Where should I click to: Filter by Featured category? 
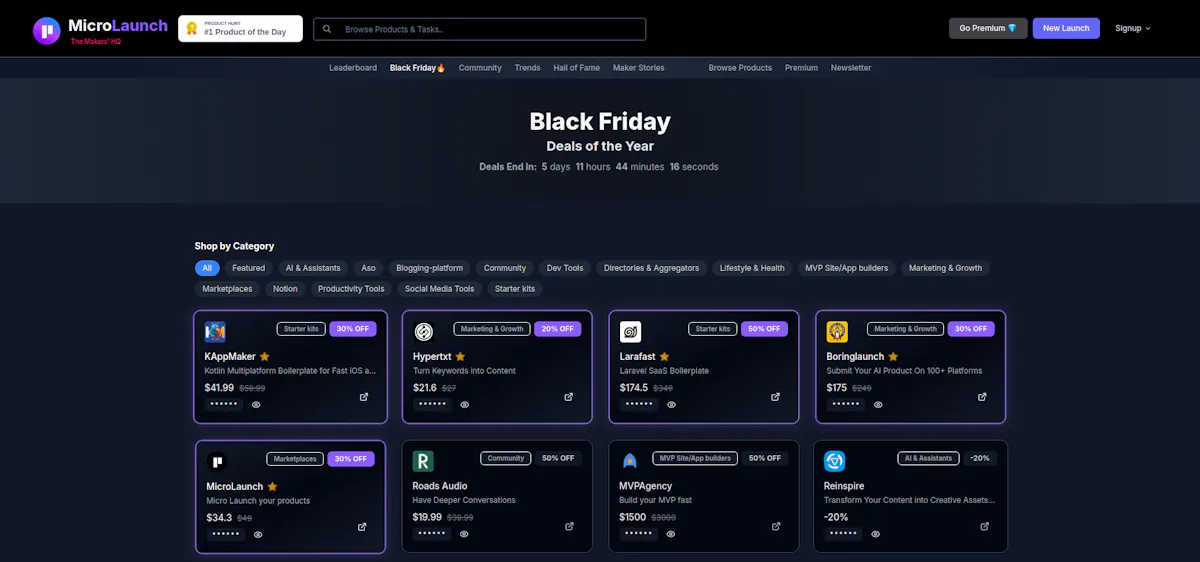tap(249, 268)
